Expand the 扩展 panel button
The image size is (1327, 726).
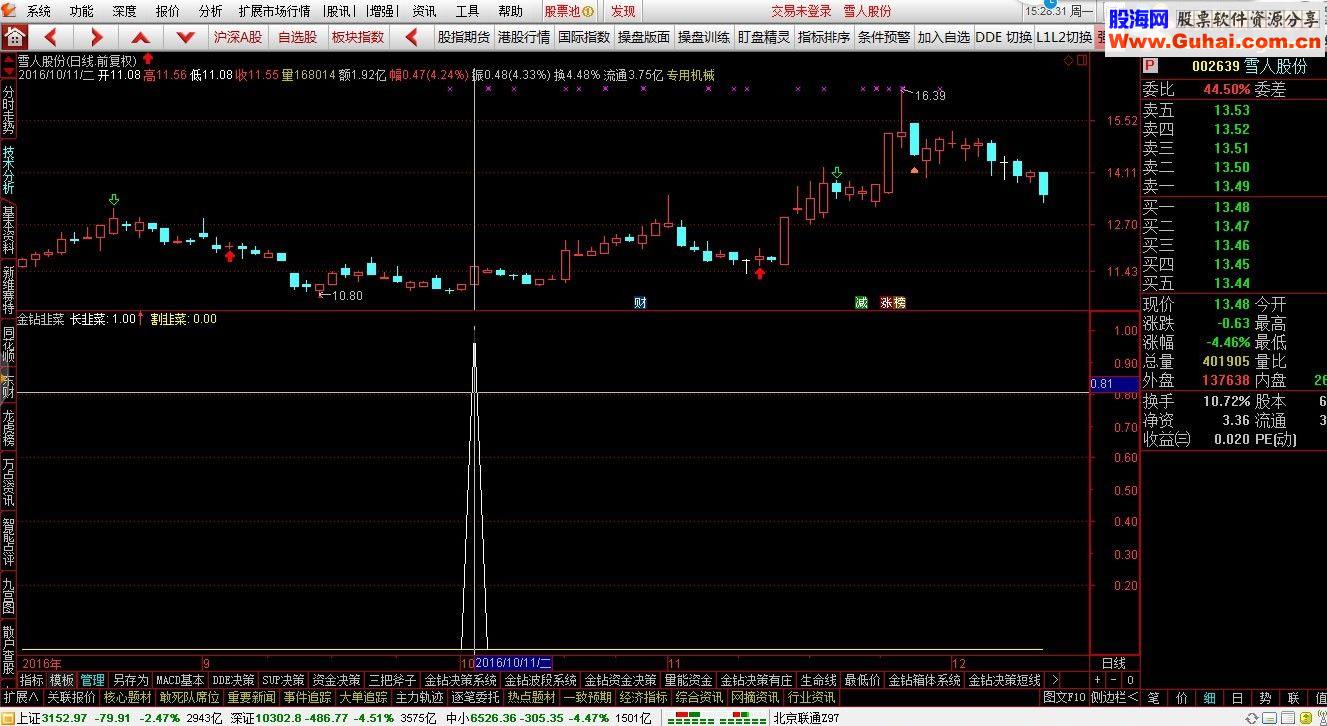tap(20, 697)
